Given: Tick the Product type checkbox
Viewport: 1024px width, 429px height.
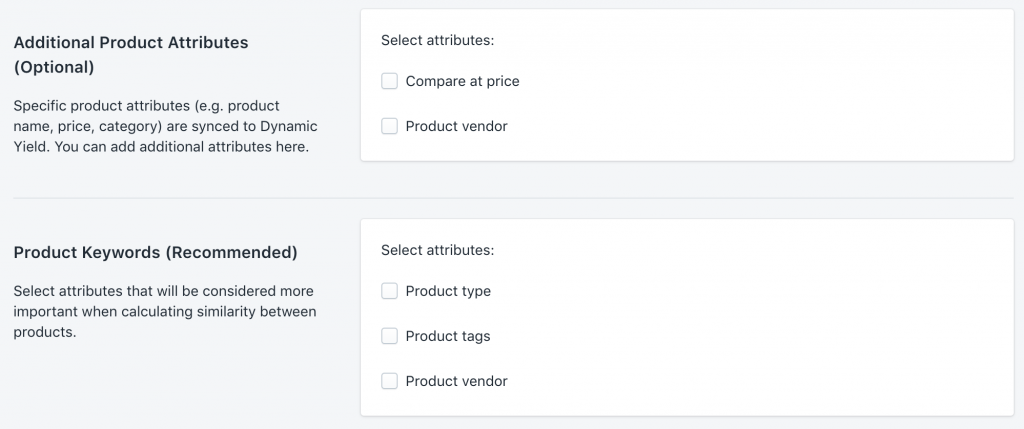Looking at the screenshot, I should click(390, 291).
